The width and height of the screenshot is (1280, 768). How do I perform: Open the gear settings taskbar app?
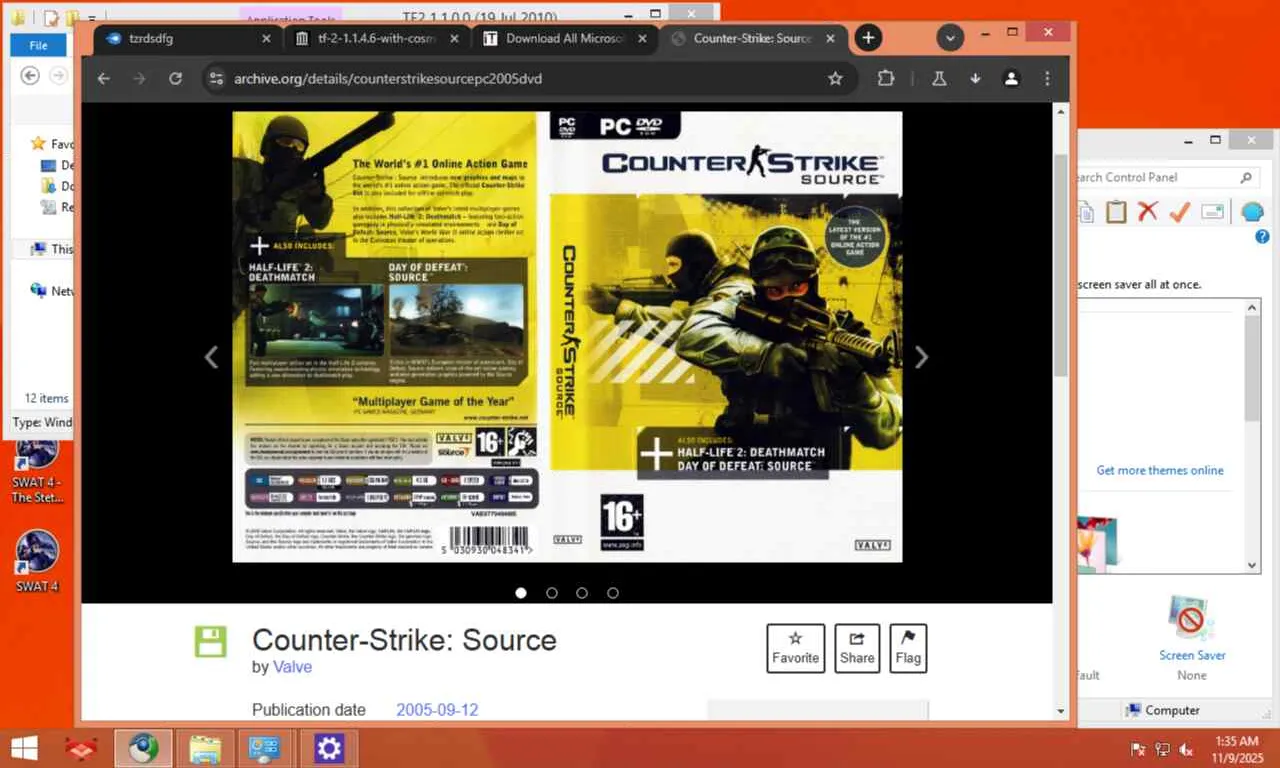[x=328, y=748]
